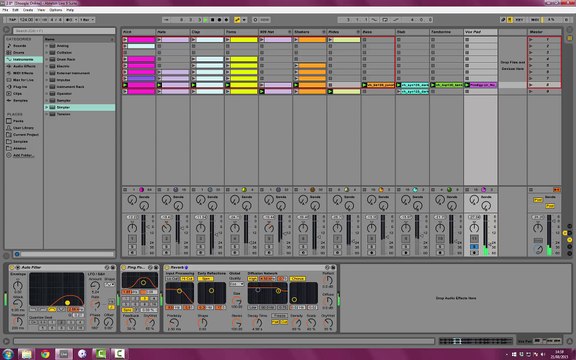Viewport: 576px width, 360px height.
Task: Open the Create menu
Action: [x=28, y=10]
